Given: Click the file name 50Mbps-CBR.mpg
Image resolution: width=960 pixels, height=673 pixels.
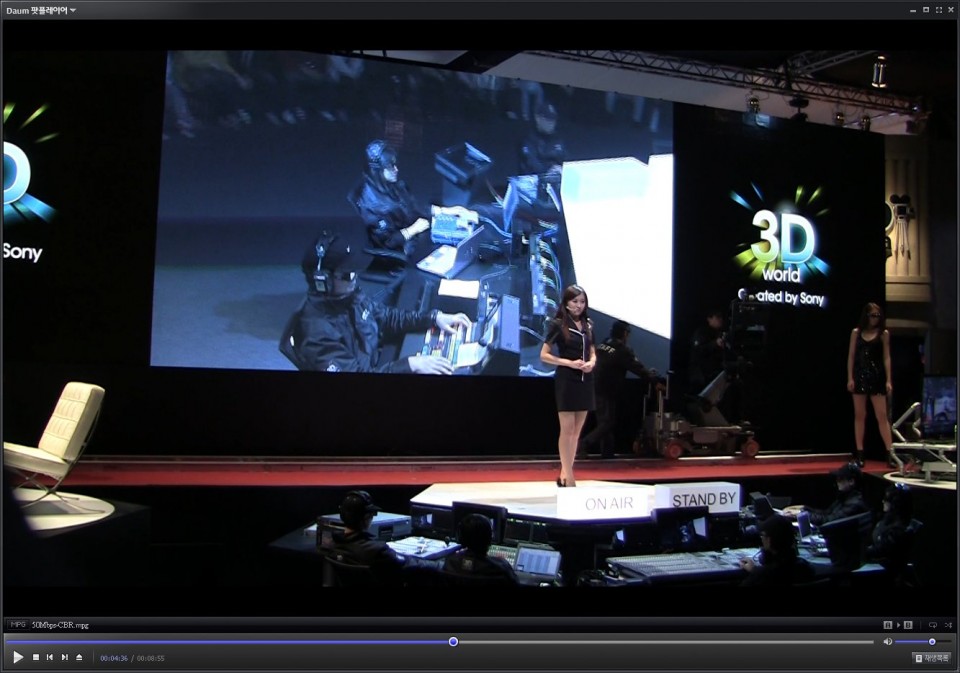Looking at the screenshot, I should tap(60, 625).
